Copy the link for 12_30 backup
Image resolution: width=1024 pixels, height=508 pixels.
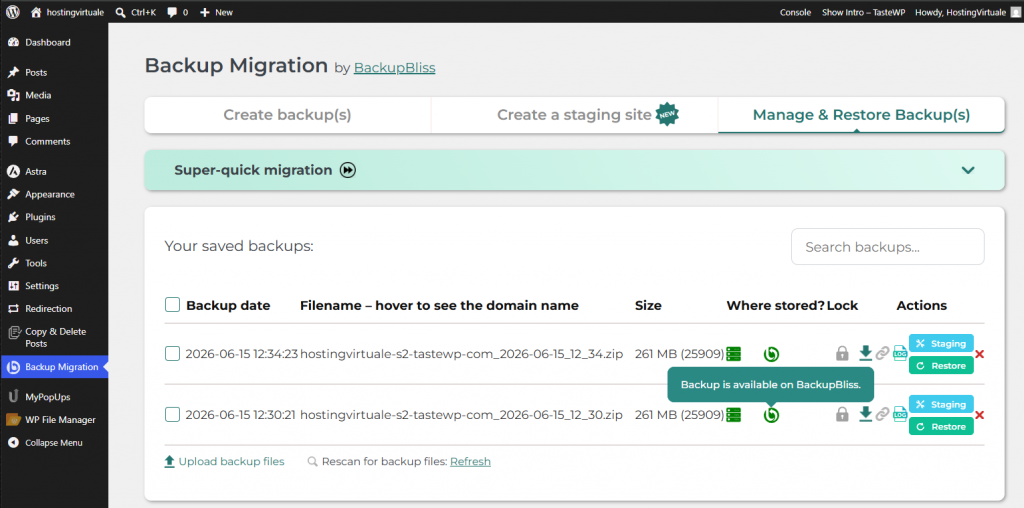(882, 415)
